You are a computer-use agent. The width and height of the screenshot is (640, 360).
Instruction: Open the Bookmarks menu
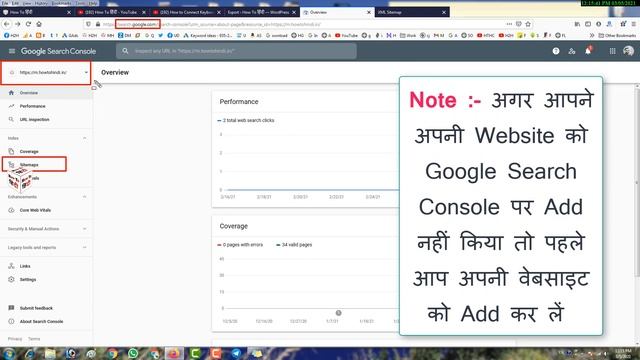coord(62,3)
